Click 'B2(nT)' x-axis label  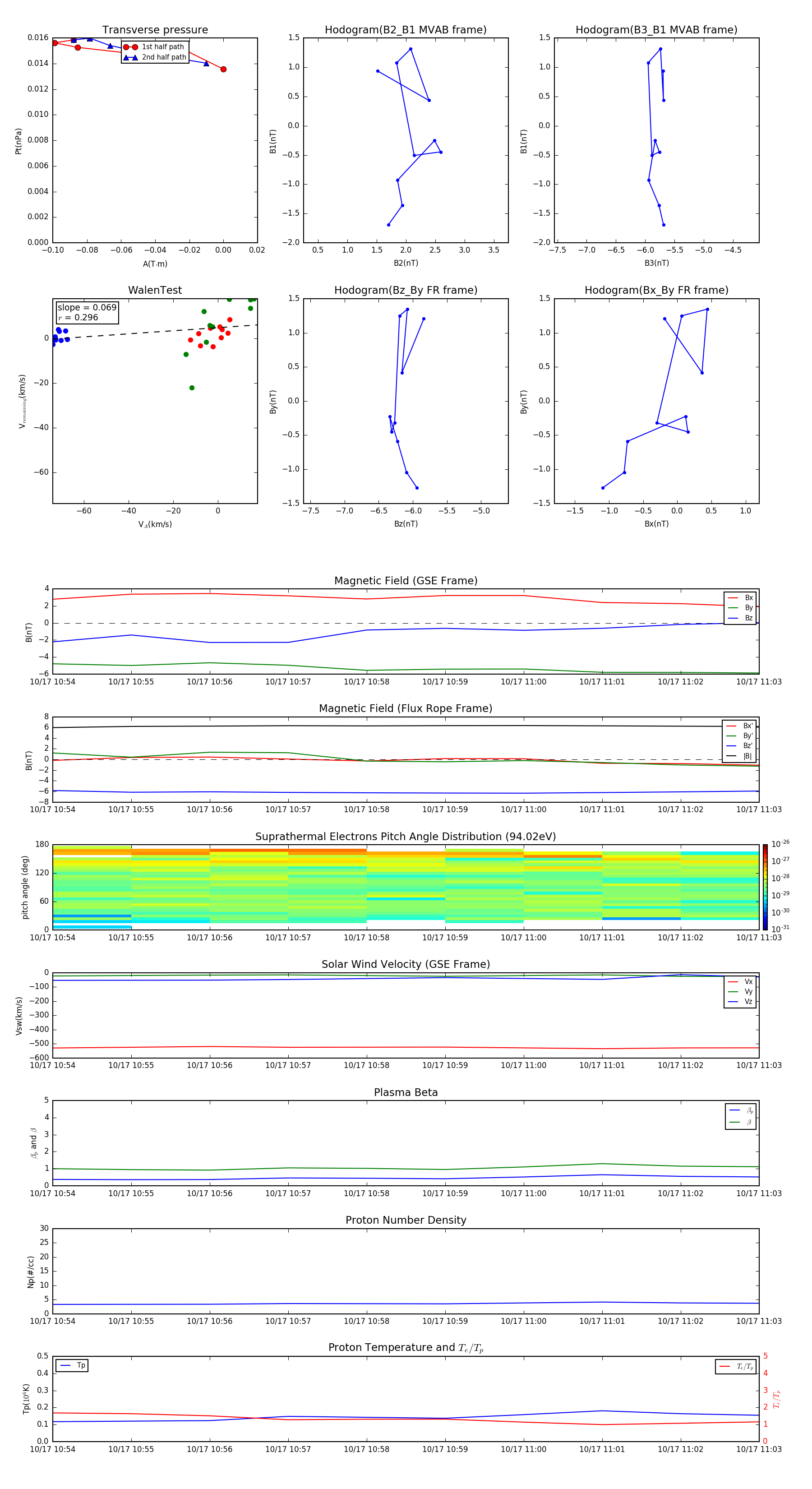coord(406,264)
